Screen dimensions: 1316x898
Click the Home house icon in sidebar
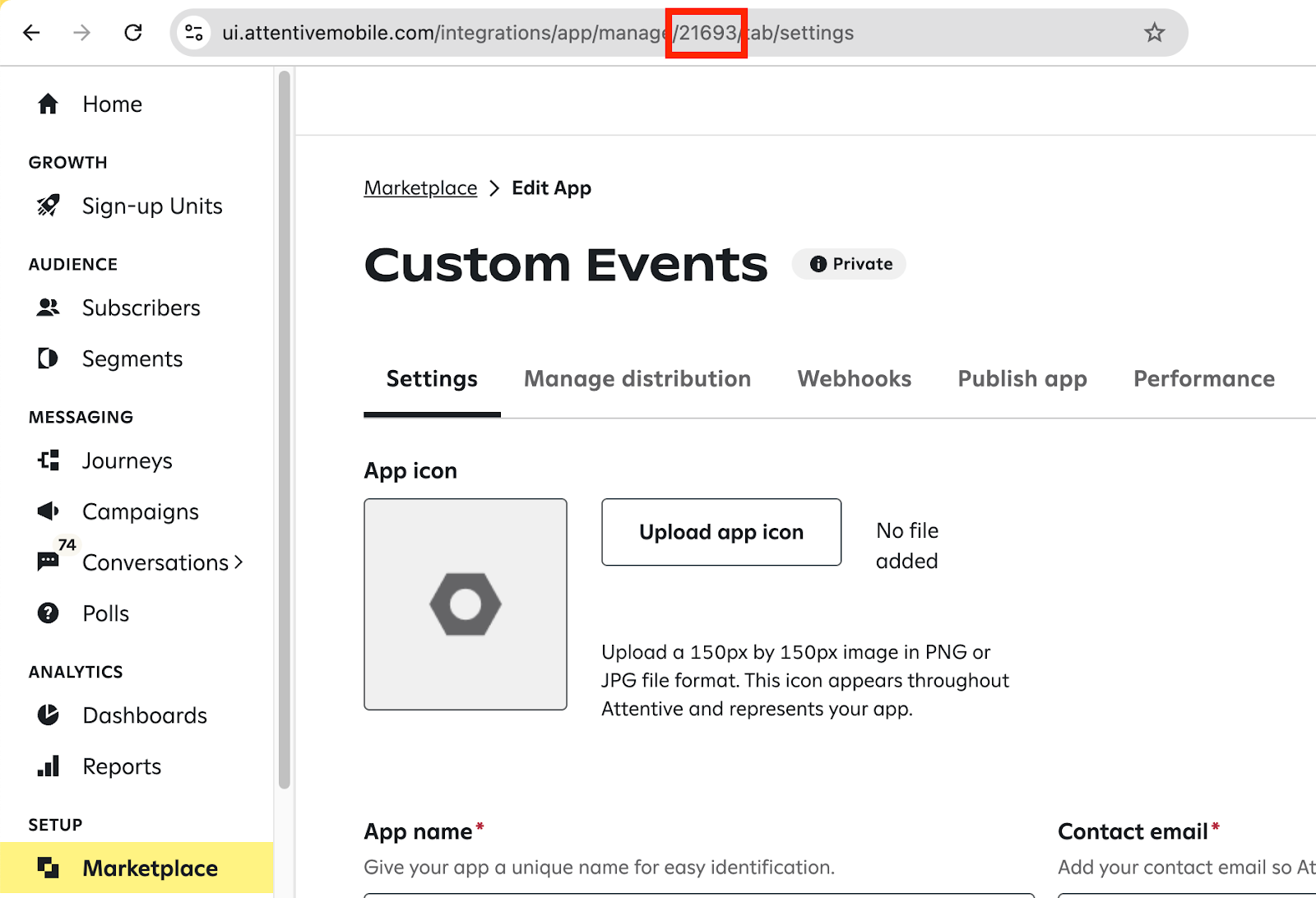coord(48,104)
